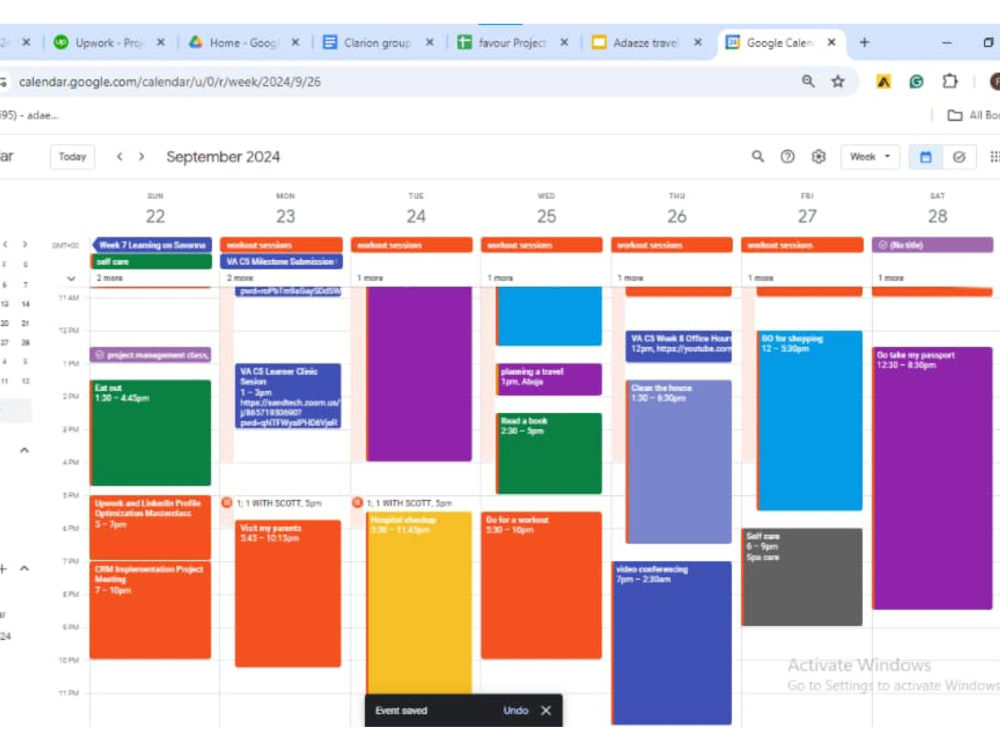Open '1:1 WITH SCOTT' task on Monday

tap(278, 503)
